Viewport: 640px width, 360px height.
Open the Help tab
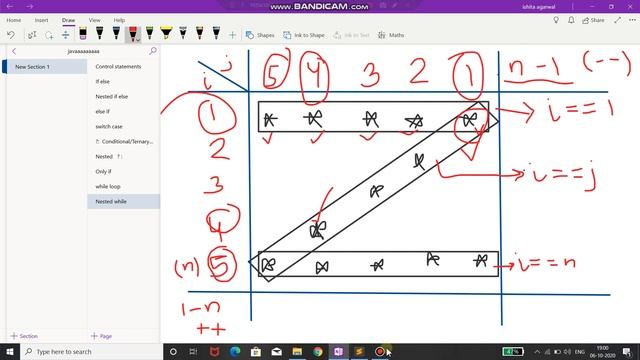[x=119, y=20]
